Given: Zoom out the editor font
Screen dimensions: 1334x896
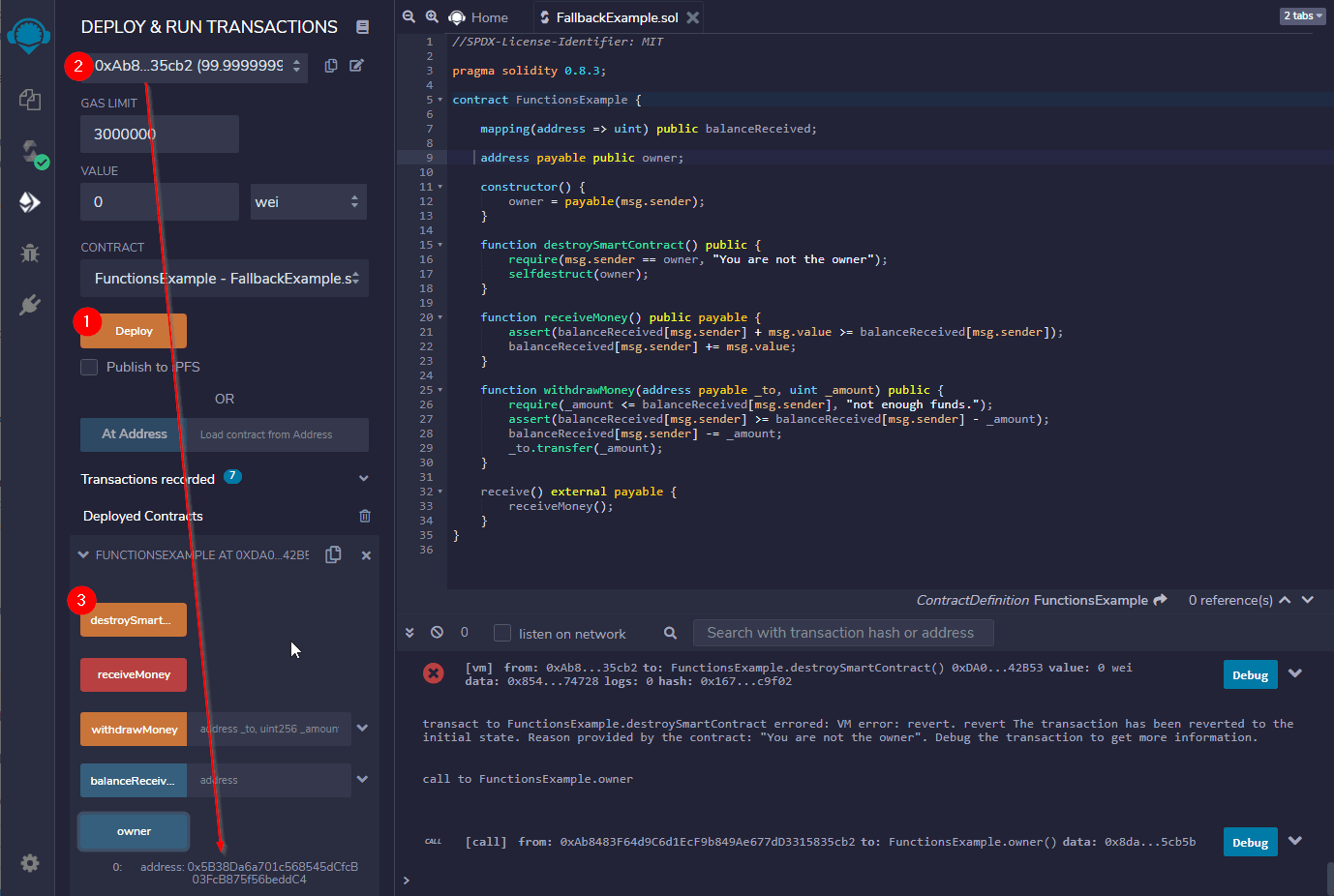Looking at the screenshot, I should pos(409,17).
